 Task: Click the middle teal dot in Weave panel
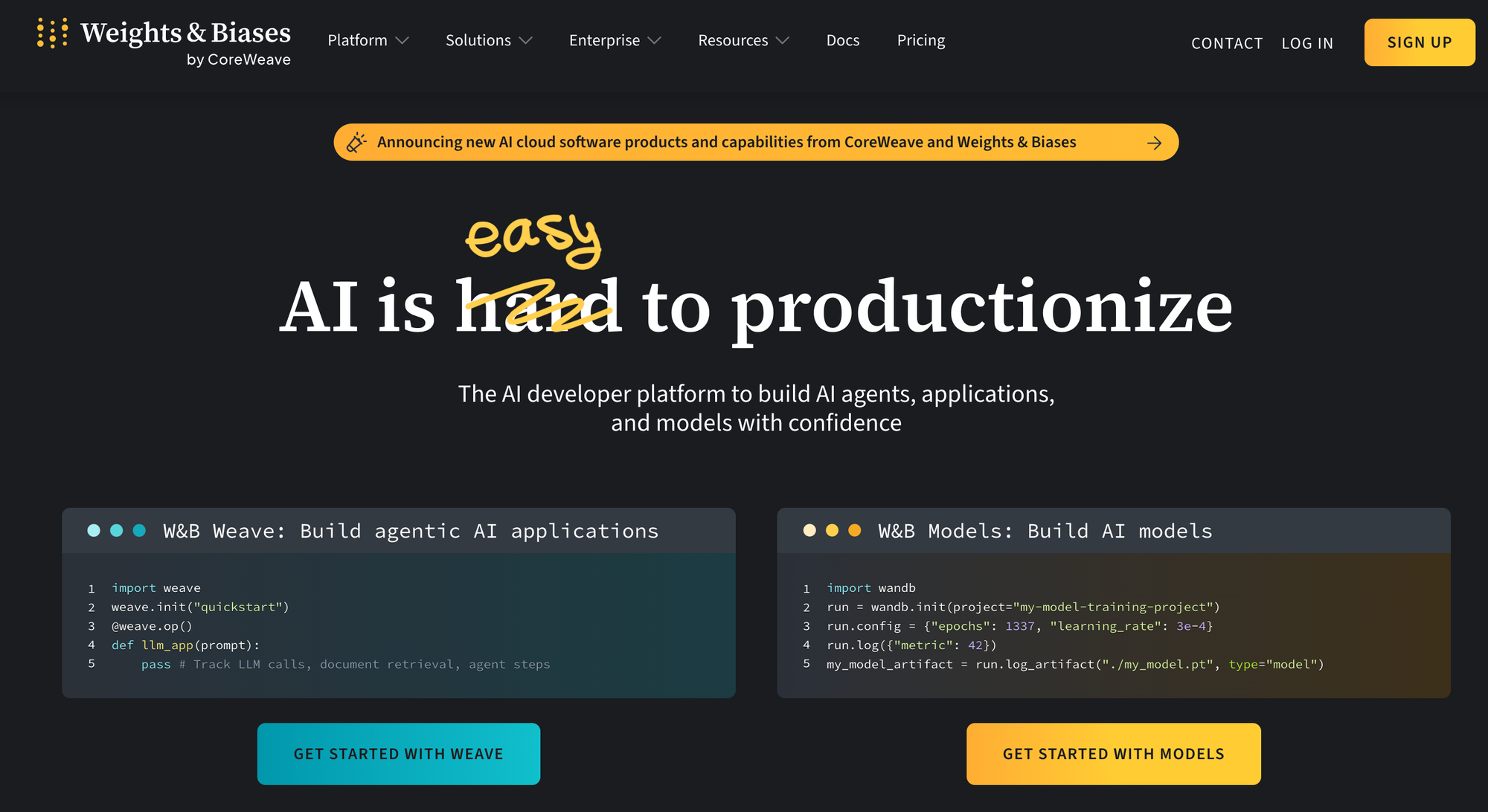pyautogui.click(x=116, y=530)
